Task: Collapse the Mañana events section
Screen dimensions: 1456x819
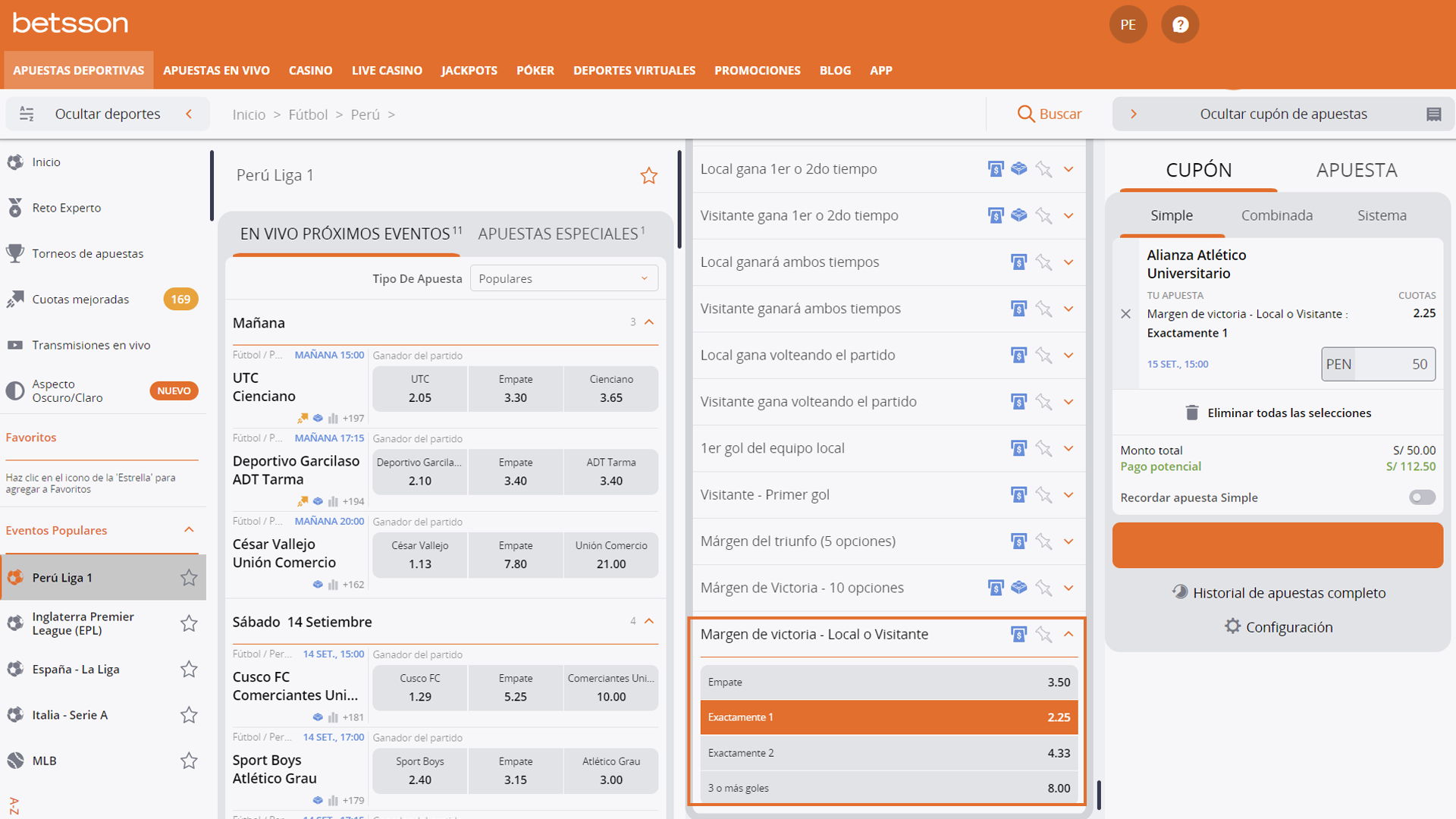Action: tap(649, 322)
